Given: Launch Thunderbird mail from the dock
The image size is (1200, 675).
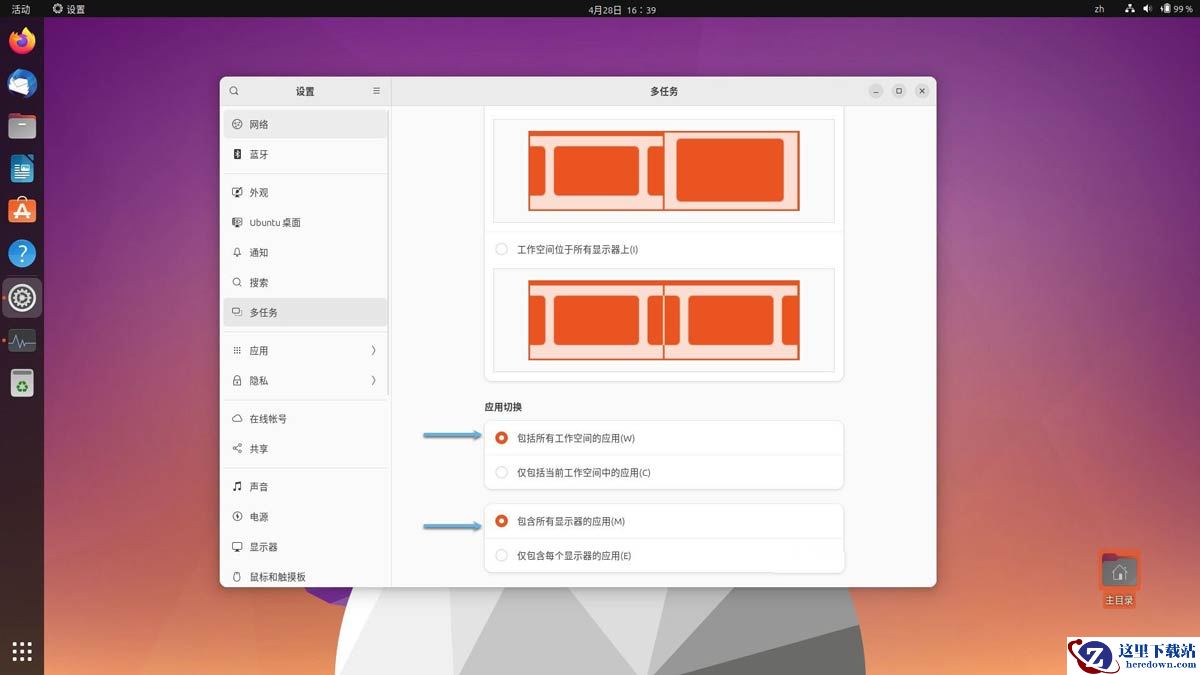Looking at the screenshot, I should 22,84.
